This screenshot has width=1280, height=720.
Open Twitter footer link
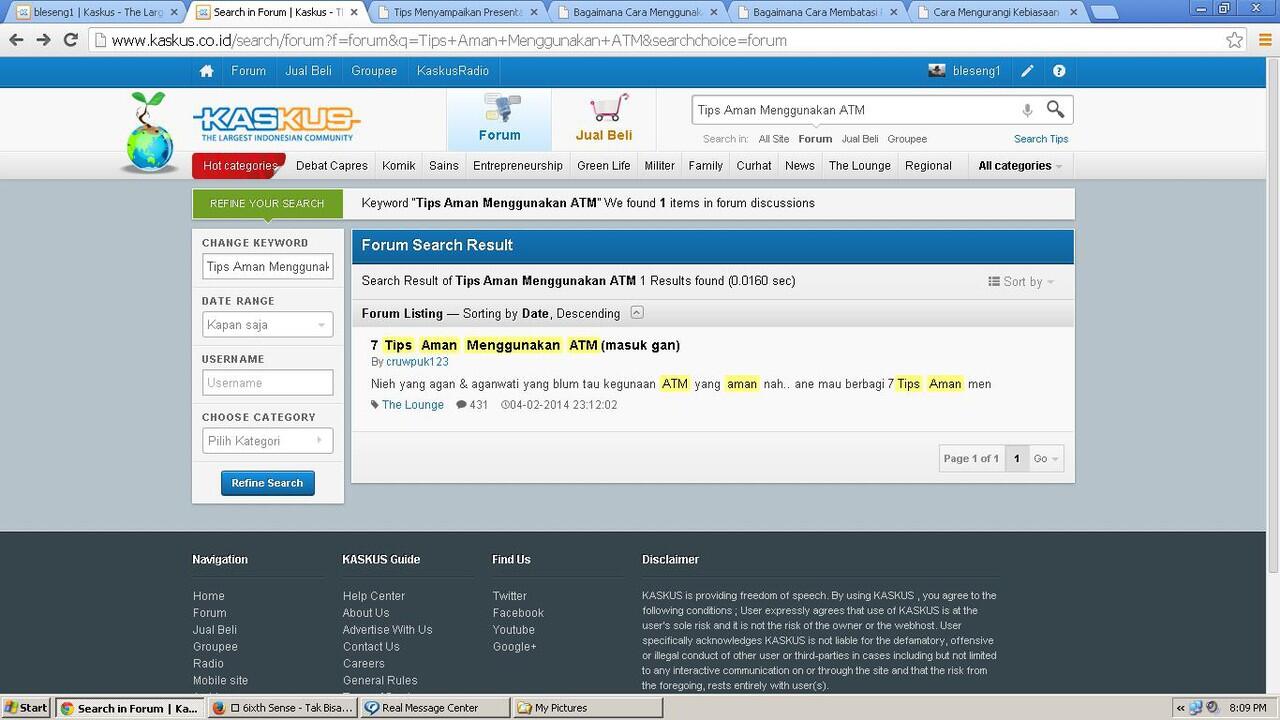click(x=509, y=596)
